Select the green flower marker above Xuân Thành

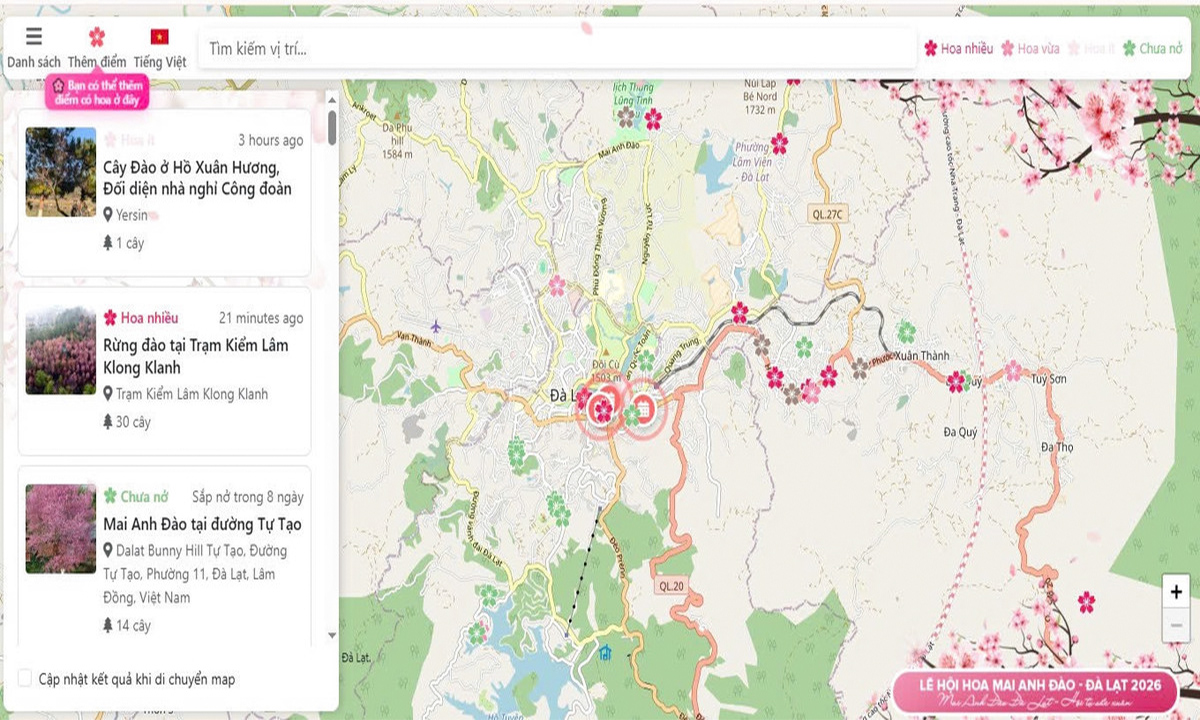[906, 332]
